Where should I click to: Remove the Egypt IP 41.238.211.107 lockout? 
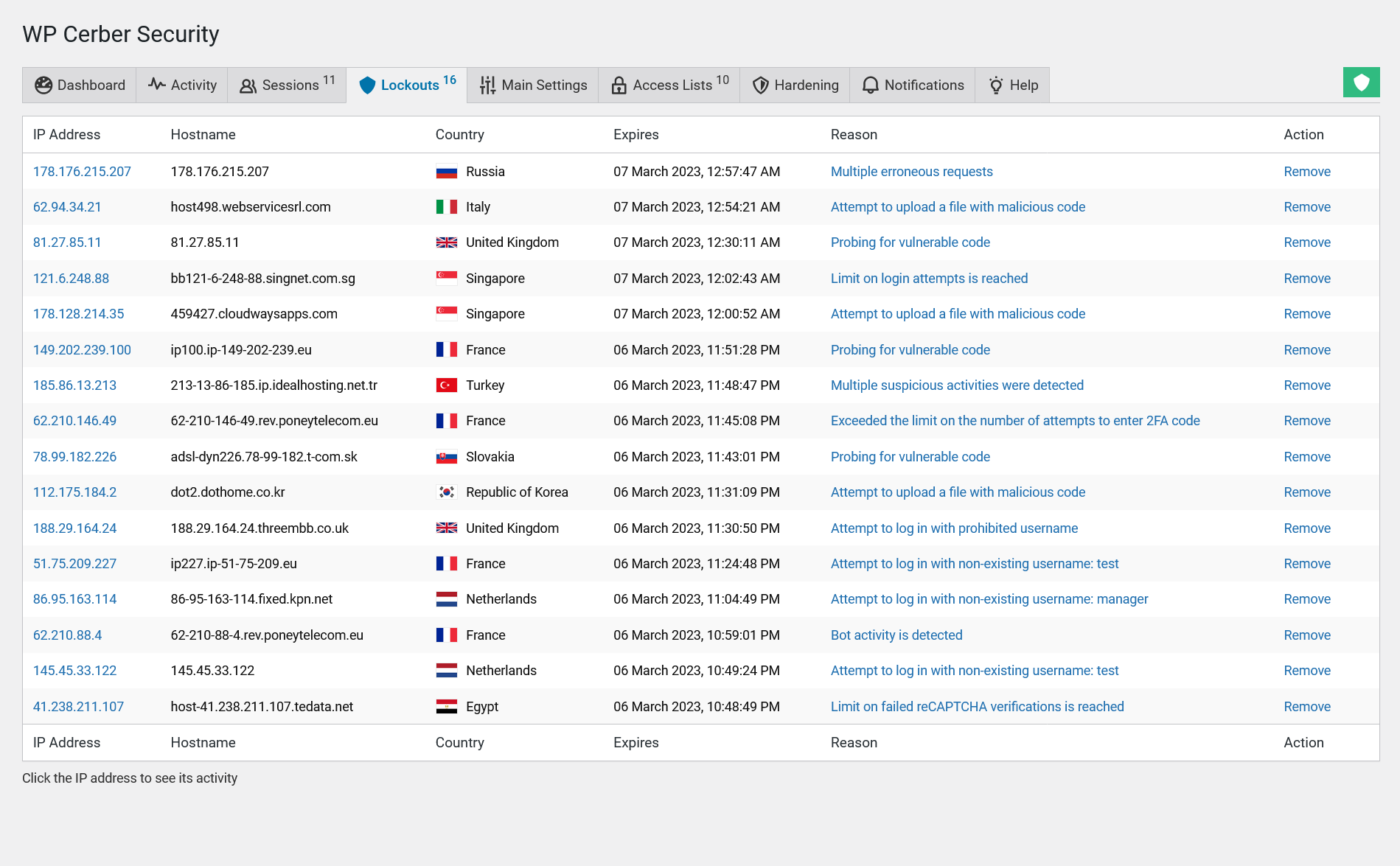pyautogui.click(x=1306, y=706)
